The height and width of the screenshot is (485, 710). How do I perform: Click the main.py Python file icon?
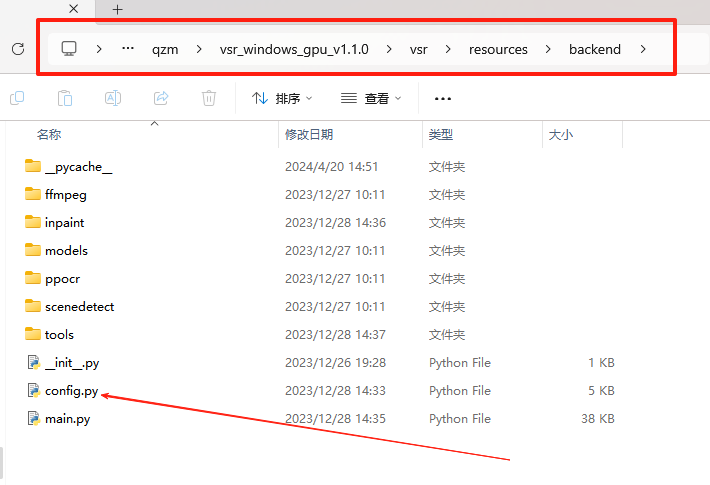(34, 418)
